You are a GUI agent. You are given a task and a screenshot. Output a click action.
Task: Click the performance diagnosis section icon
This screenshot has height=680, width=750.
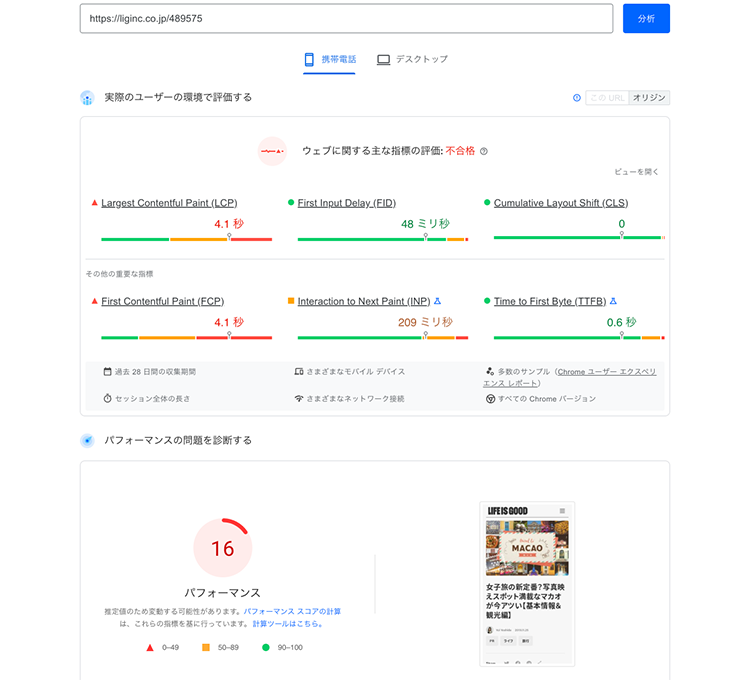tap(87, 440)
